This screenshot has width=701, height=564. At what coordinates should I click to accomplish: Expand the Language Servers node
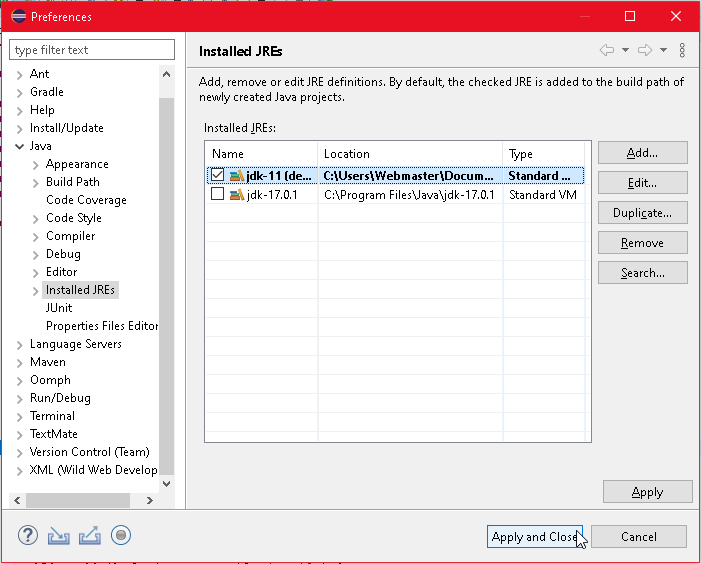(19, 345)
